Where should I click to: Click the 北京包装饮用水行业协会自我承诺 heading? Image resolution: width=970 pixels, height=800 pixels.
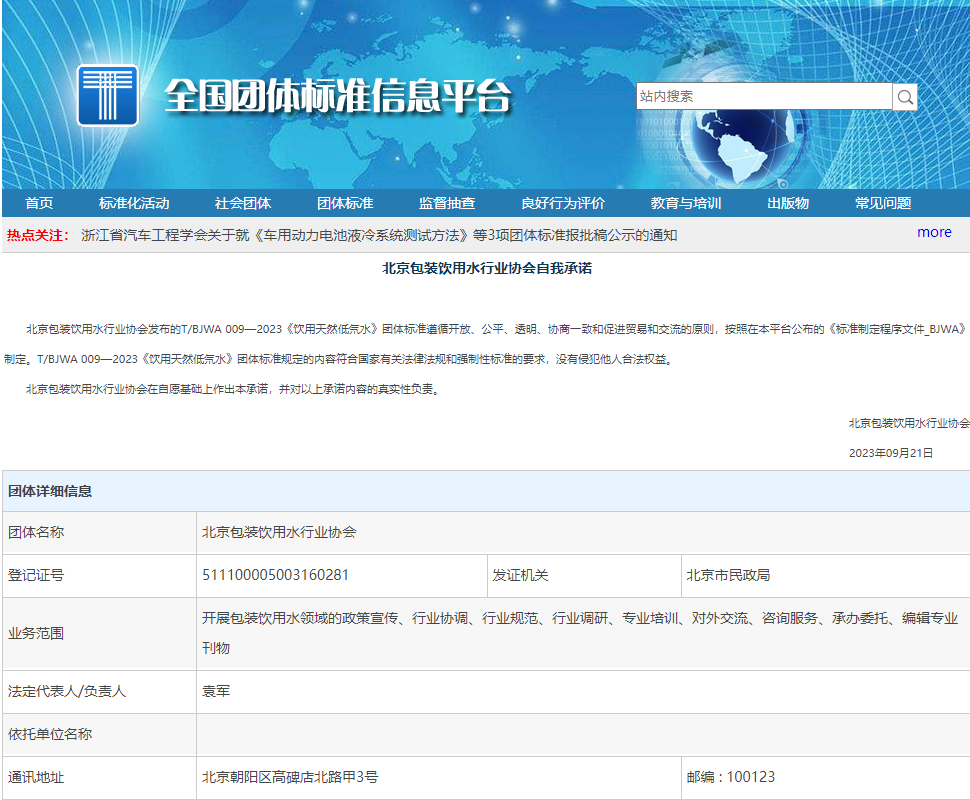tap(487, 268)
